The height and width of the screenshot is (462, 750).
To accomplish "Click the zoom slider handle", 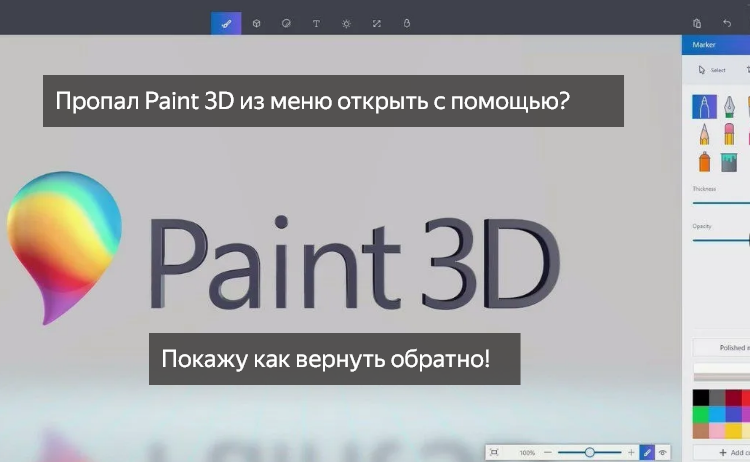I will (589, 452).
